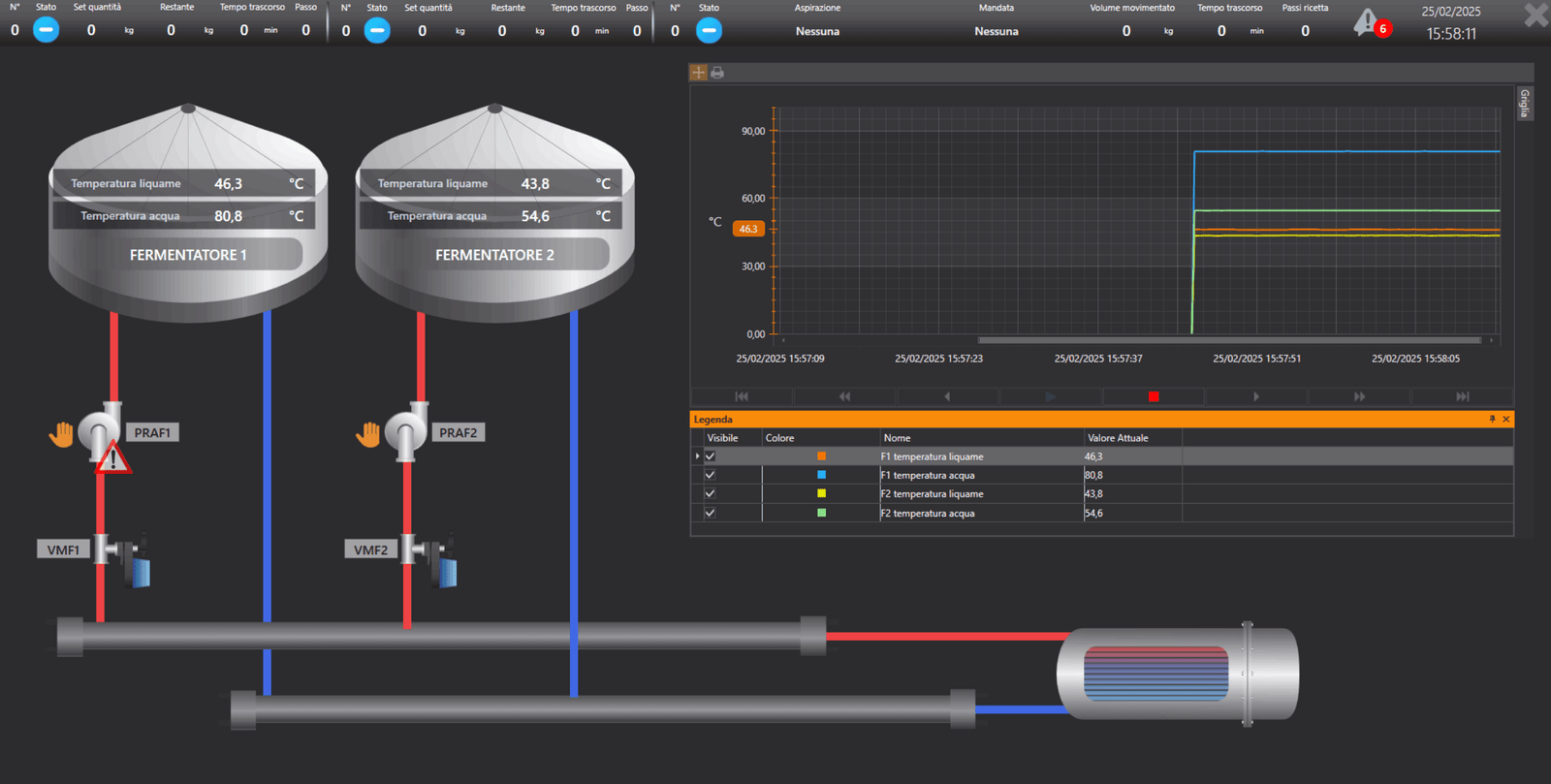
Task: Click the alarm bell with 6 notifications
Action: point(1368,22)
